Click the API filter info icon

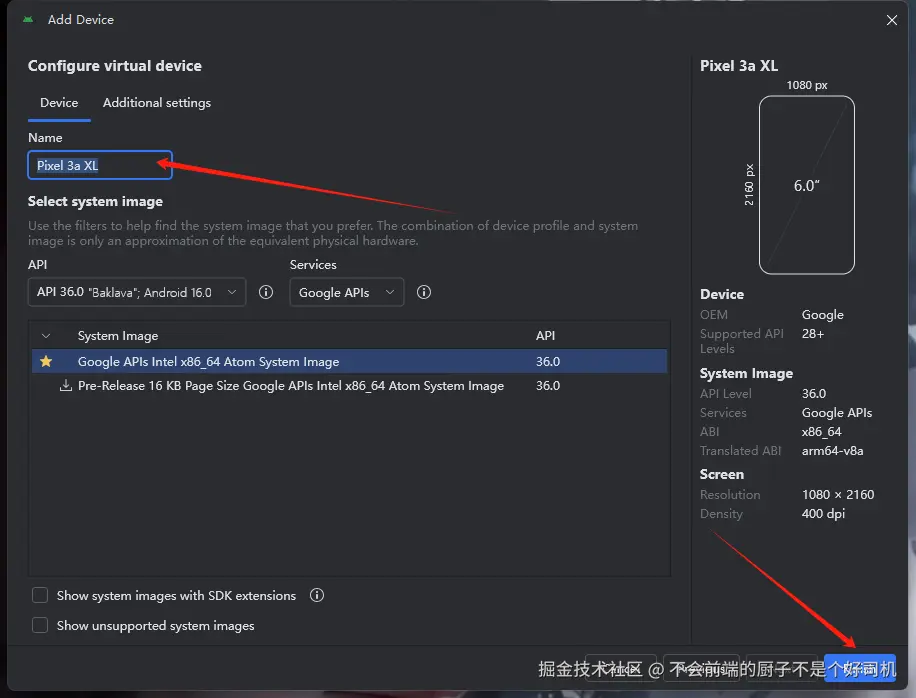[x=266, y=292]
